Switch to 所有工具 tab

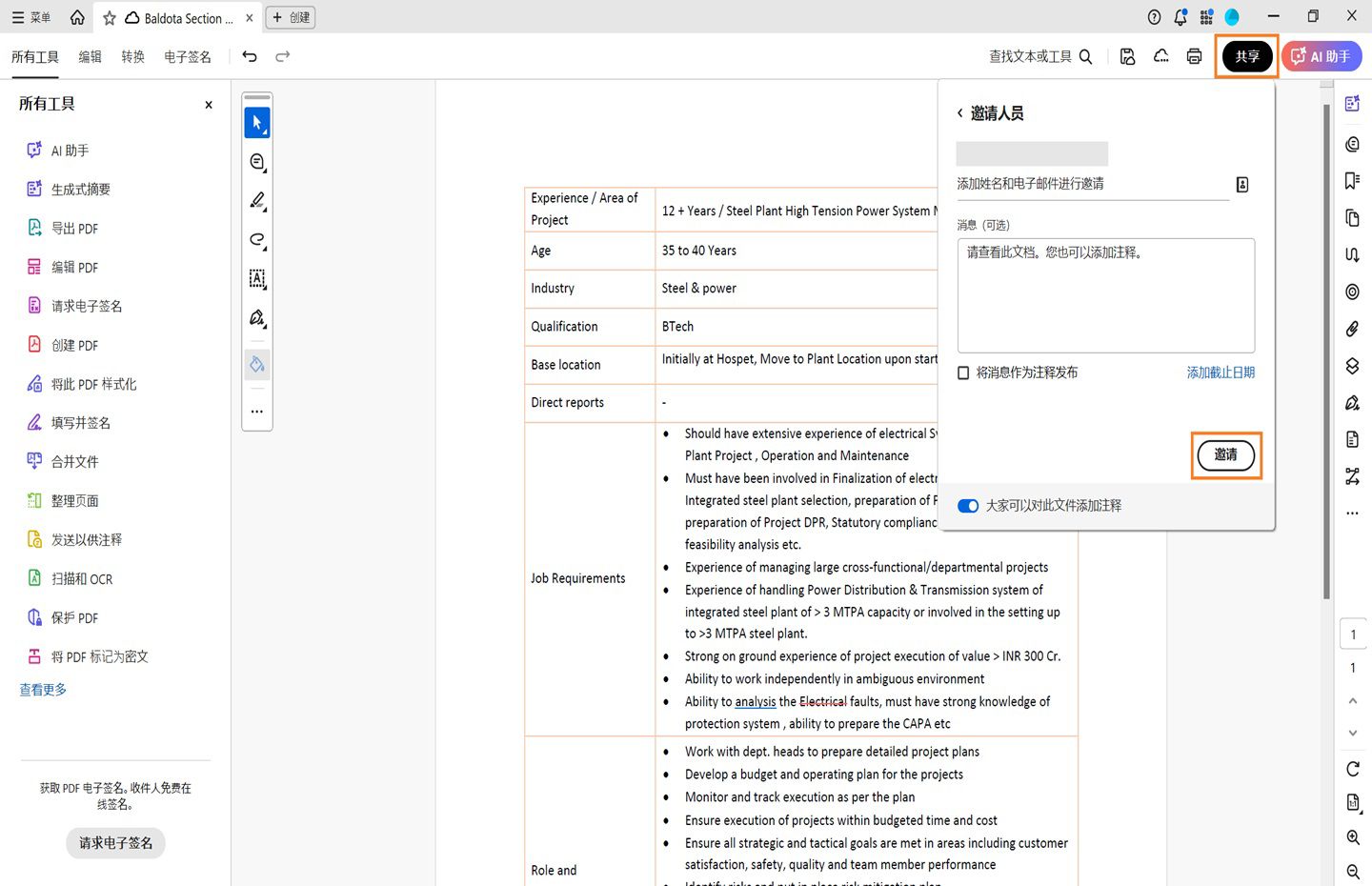pos(35,57)
